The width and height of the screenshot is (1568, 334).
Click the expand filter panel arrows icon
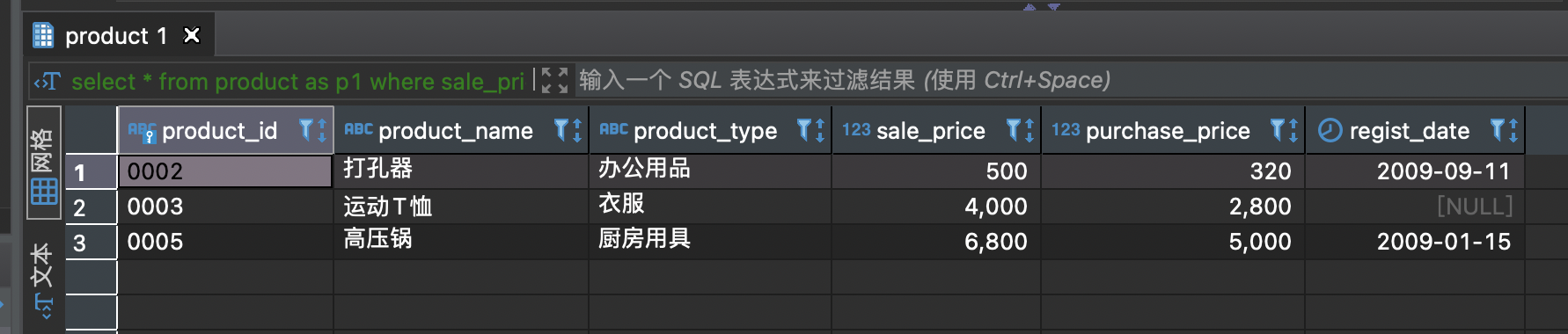pyautogui.click(x=554, y=80)
